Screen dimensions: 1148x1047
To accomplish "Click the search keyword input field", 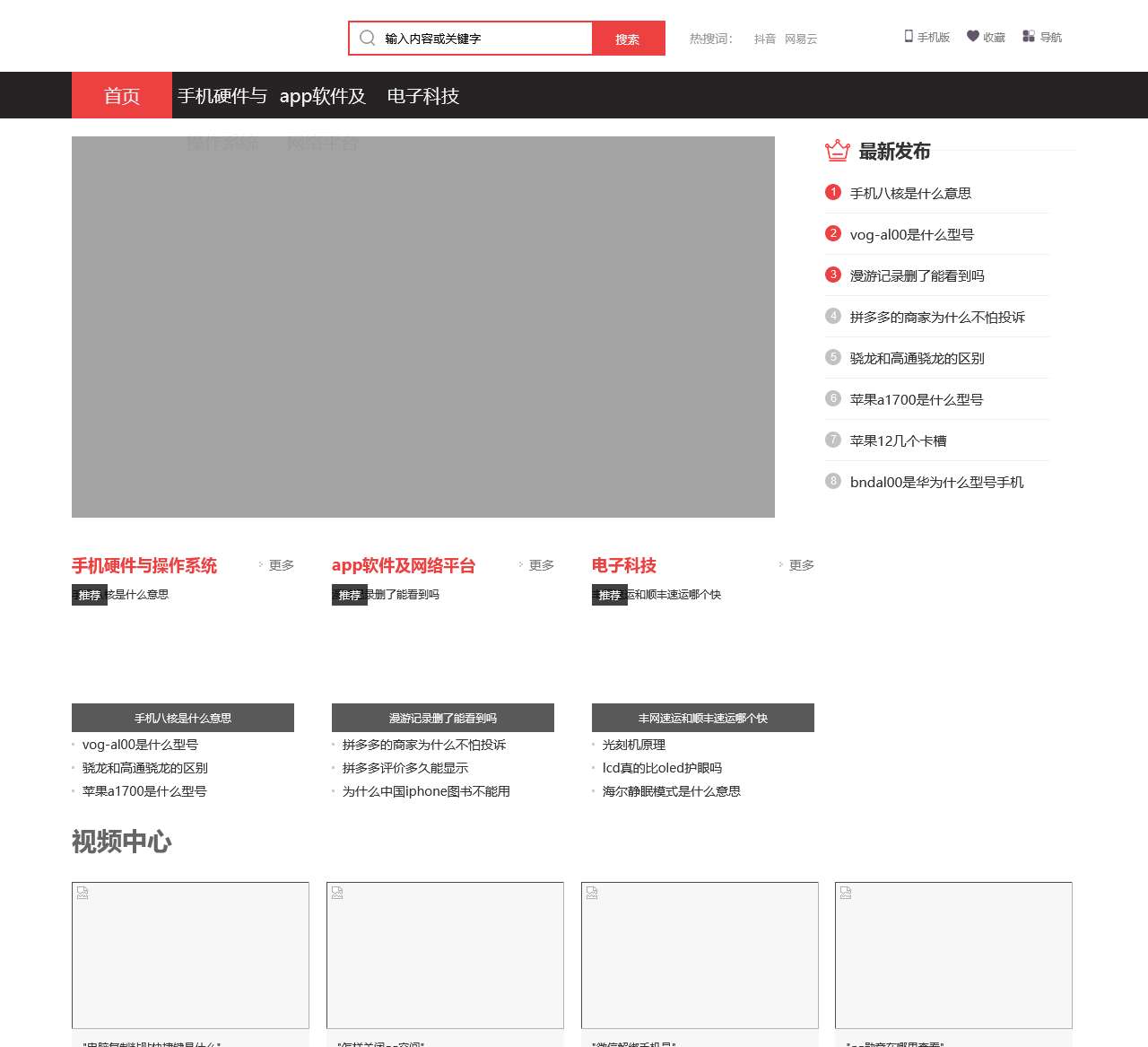I will click(x=484, y=39).
